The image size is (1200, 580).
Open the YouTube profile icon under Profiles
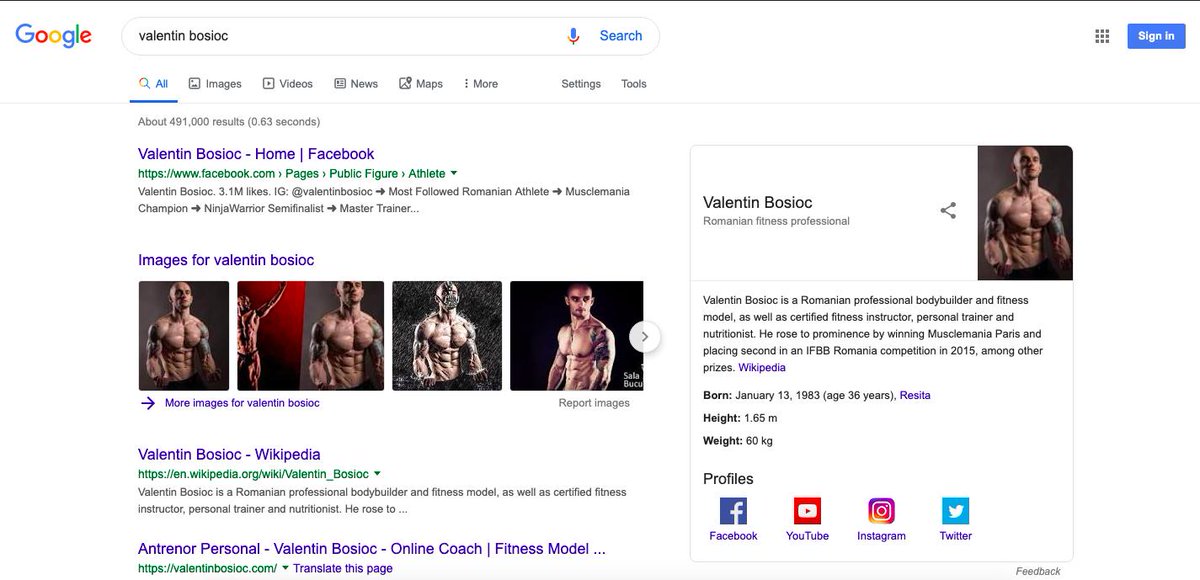click(x=807, y=511)
